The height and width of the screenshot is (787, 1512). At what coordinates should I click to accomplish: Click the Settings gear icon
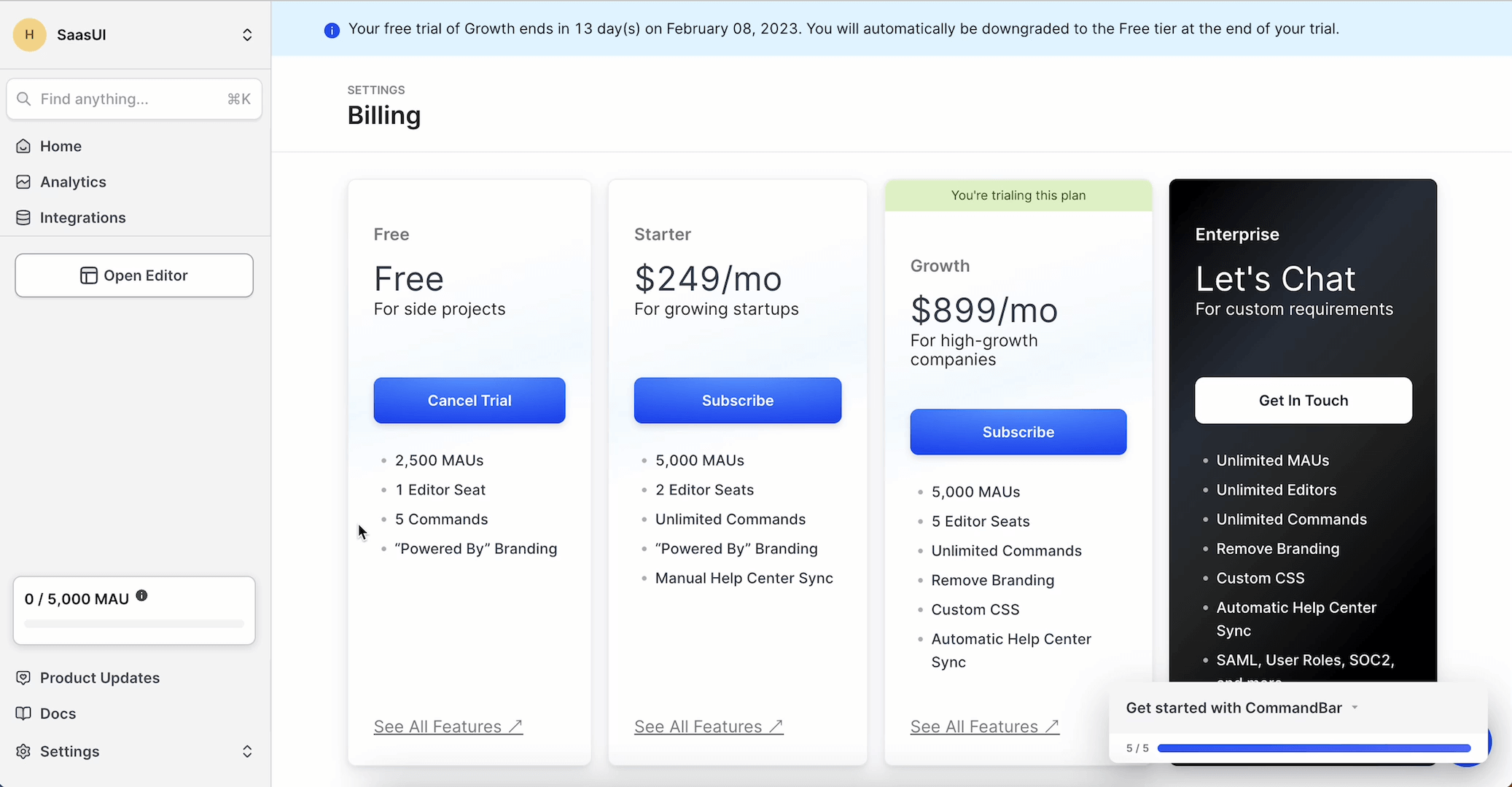[x=23, y=751]
